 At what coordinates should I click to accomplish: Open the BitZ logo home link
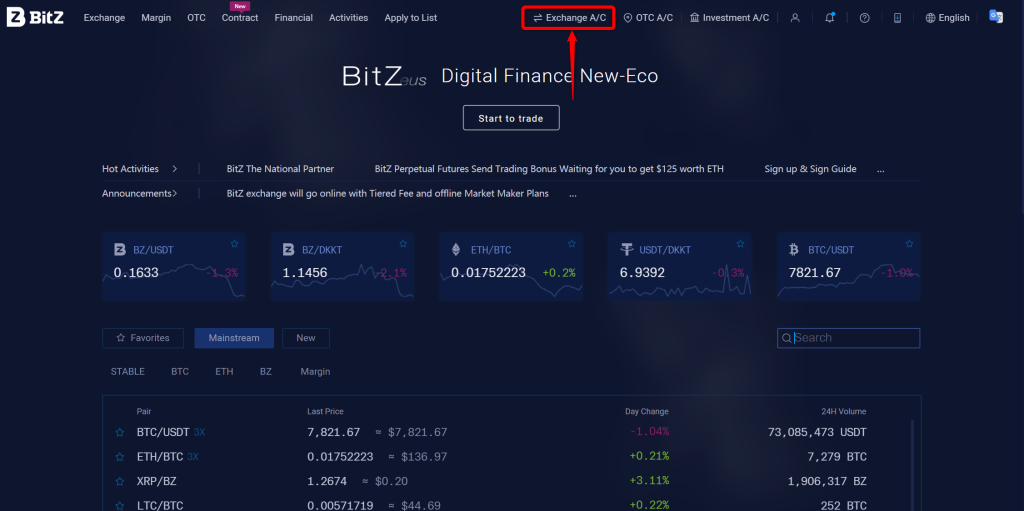point(35,18)
